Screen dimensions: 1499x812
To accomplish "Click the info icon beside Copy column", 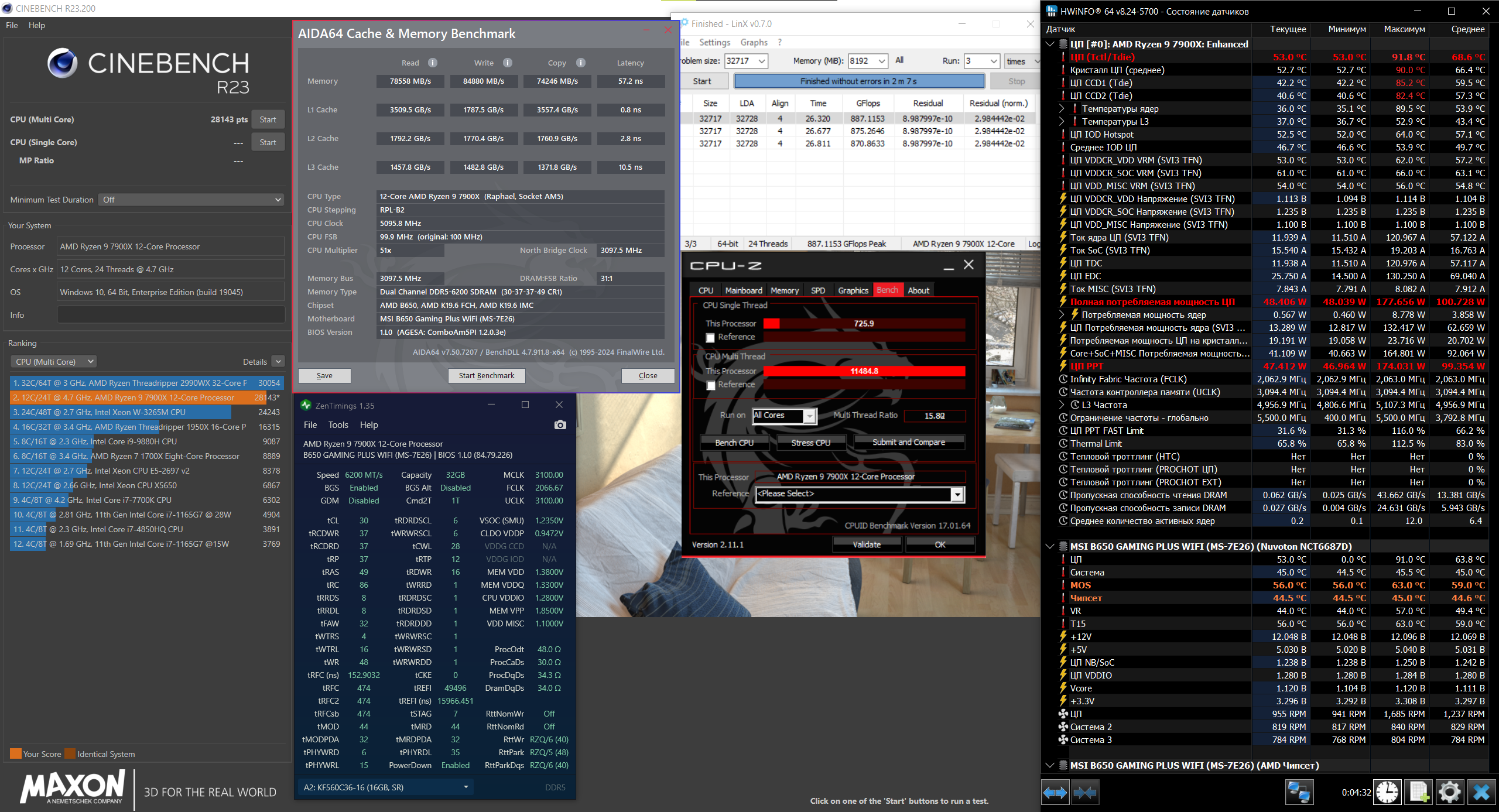I will click(x=580, y=63).
